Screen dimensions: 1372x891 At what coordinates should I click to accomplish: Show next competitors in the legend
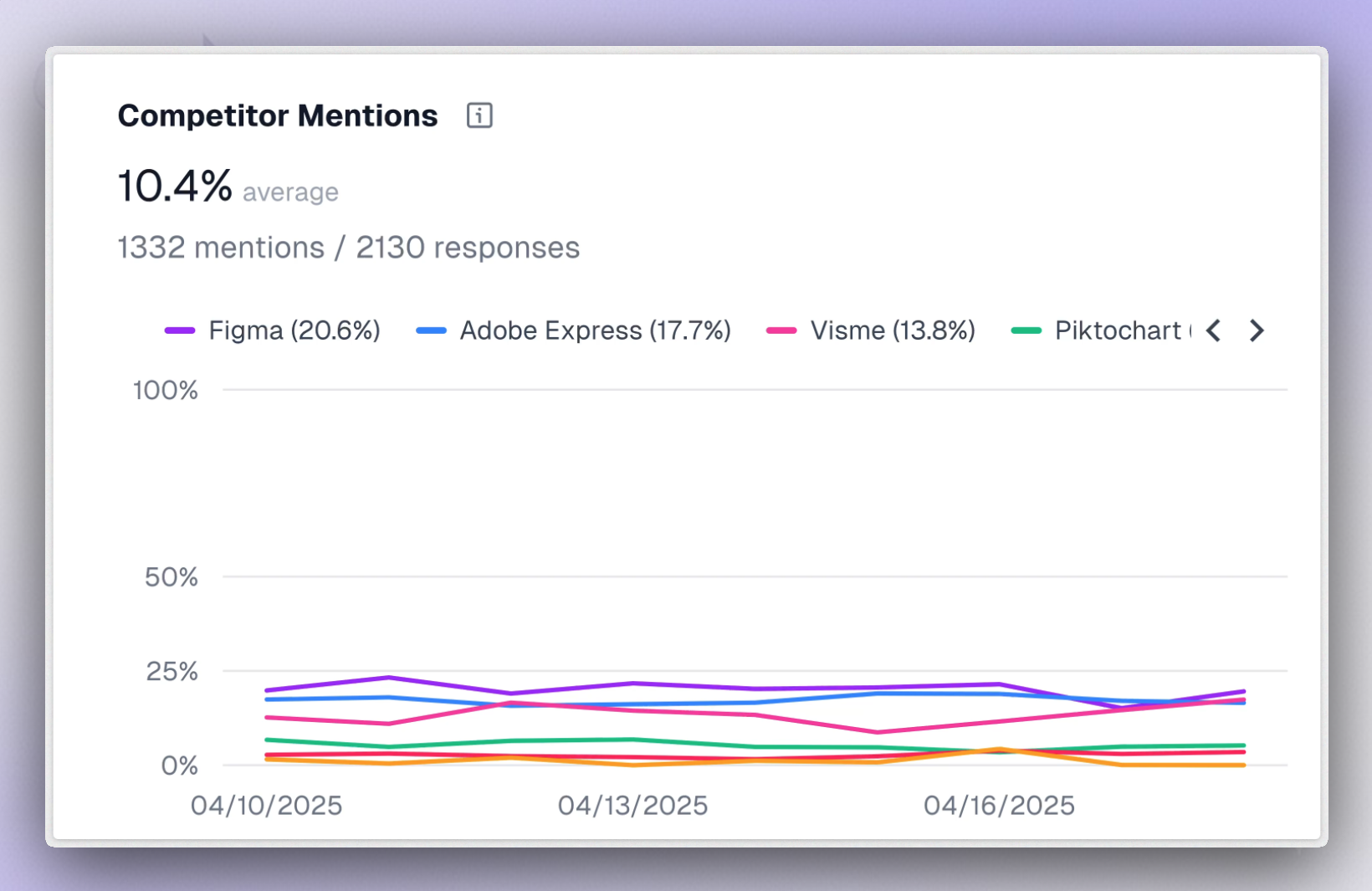click(1256, 331)
